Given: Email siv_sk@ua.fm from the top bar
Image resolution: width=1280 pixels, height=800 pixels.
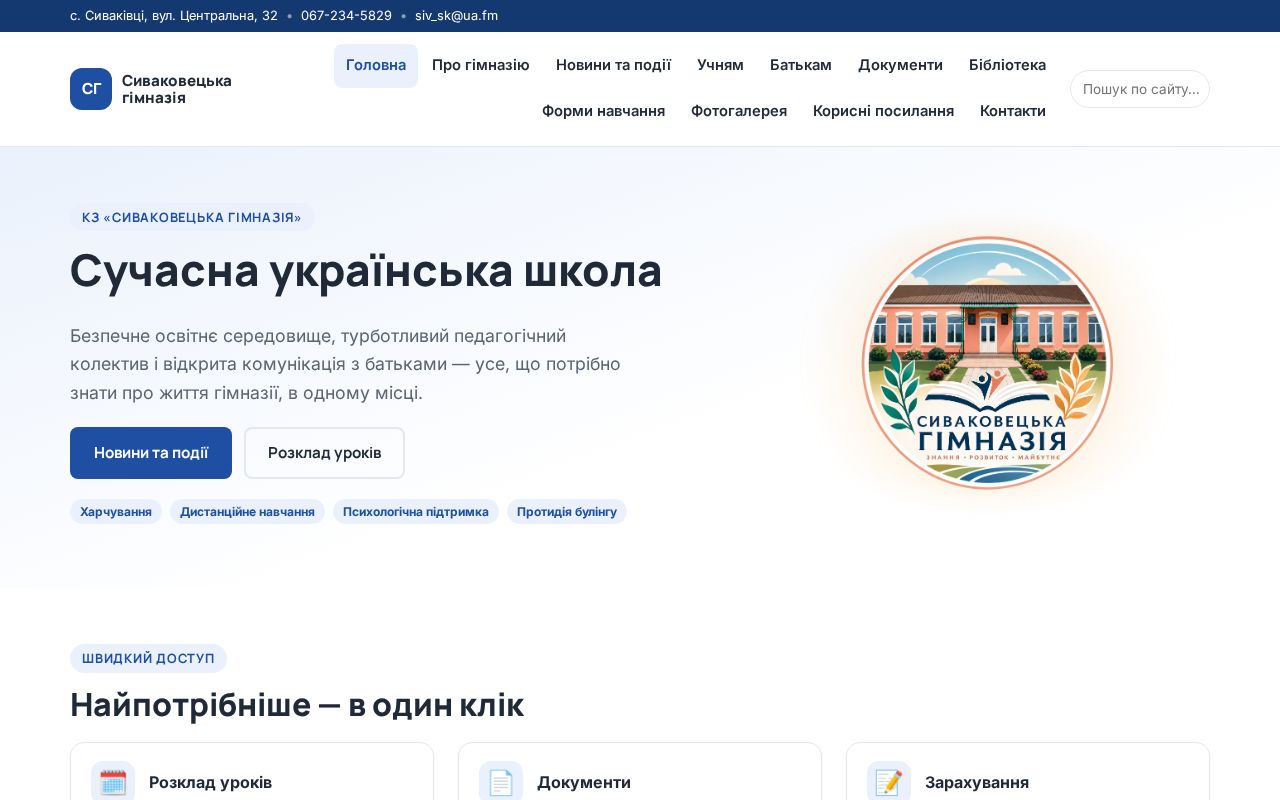Looking at the screenshot, I should pyautogui.click(x=456, y=16).
